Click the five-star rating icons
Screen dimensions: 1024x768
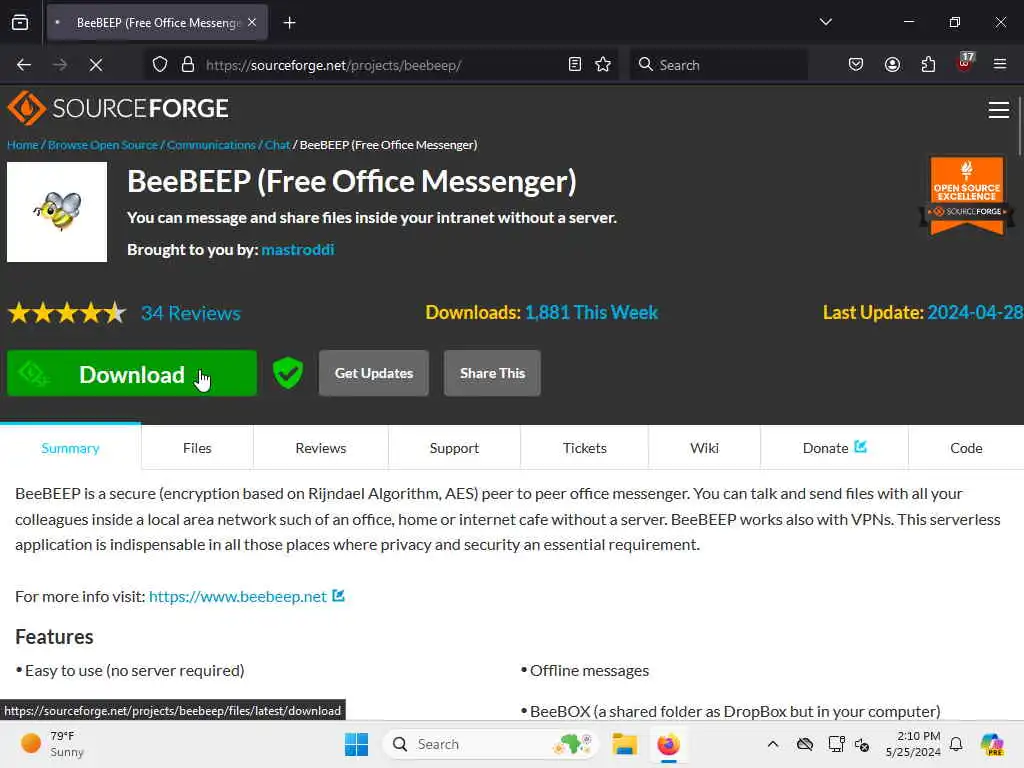67,313
